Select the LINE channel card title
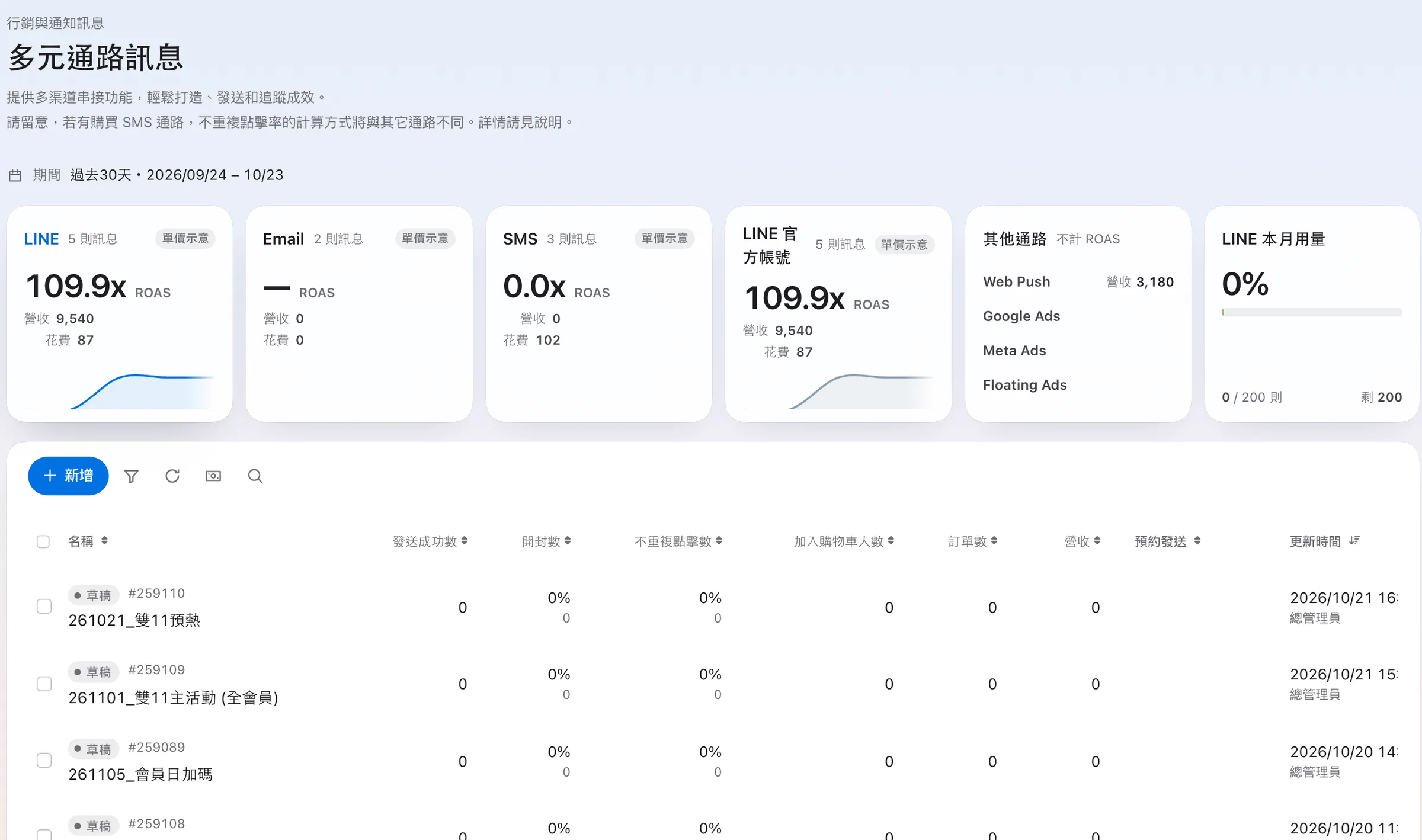Image resolution: width=1422 pixels, height=840 pixels. click(41, 239)
